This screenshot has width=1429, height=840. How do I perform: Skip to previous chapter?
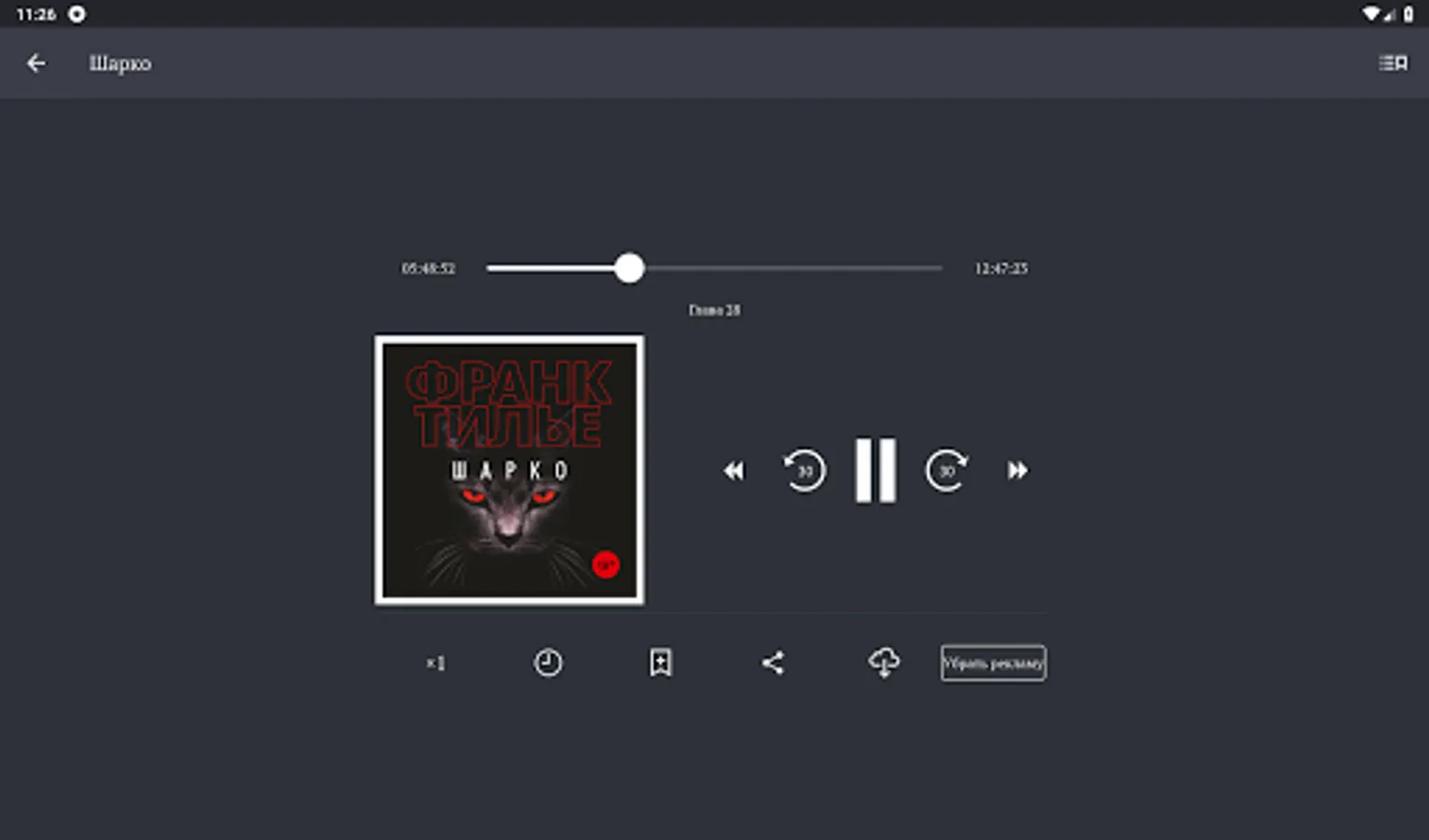tap(734, 470)
